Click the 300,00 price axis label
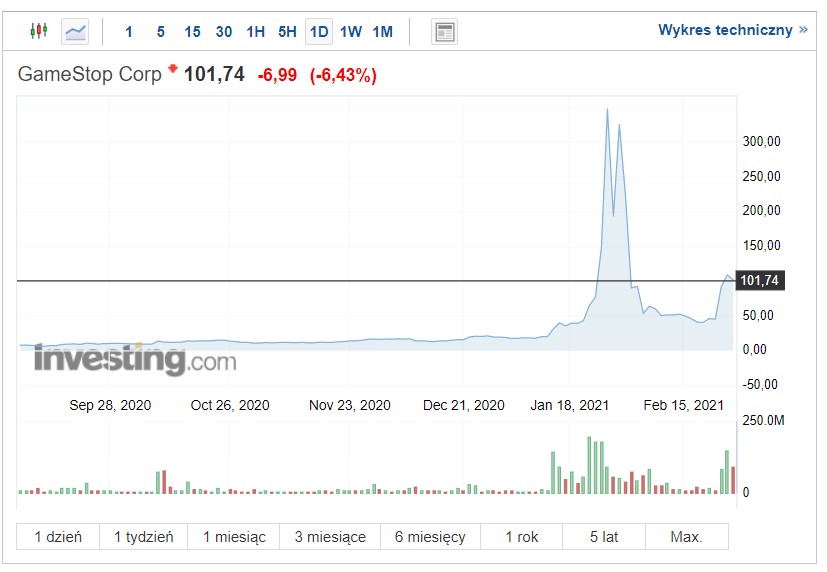Image resolution: width=827 pixels, height=572 pixels. coord(762,141)
